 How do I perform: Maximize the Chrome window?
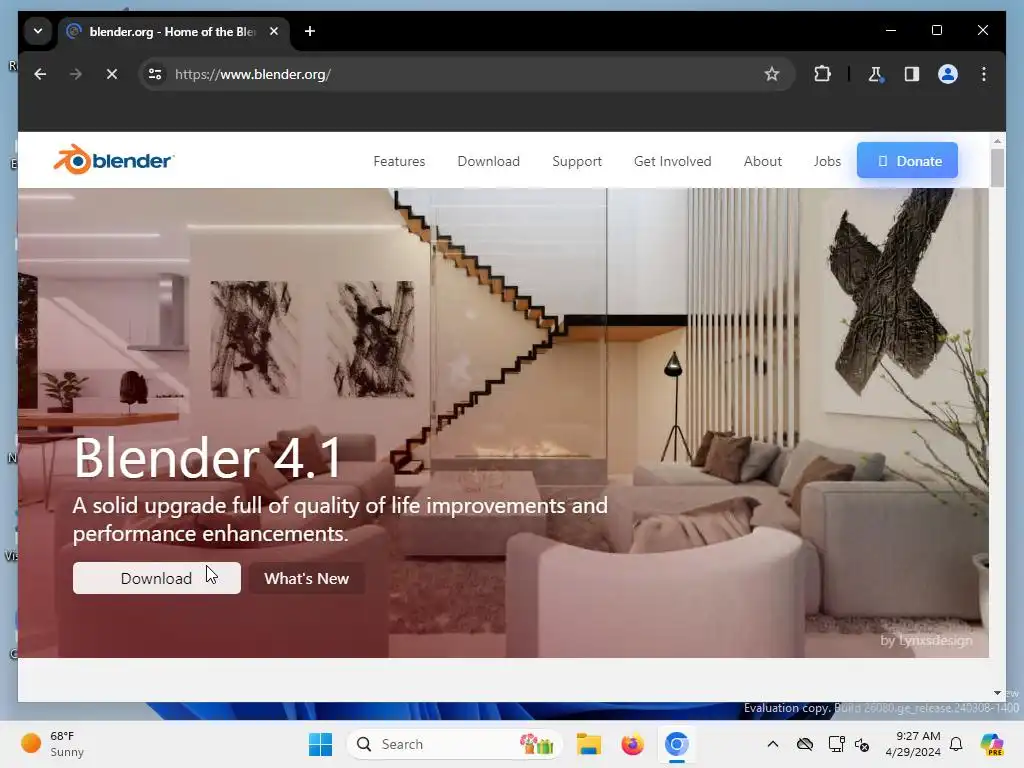(x=936, y=30)
